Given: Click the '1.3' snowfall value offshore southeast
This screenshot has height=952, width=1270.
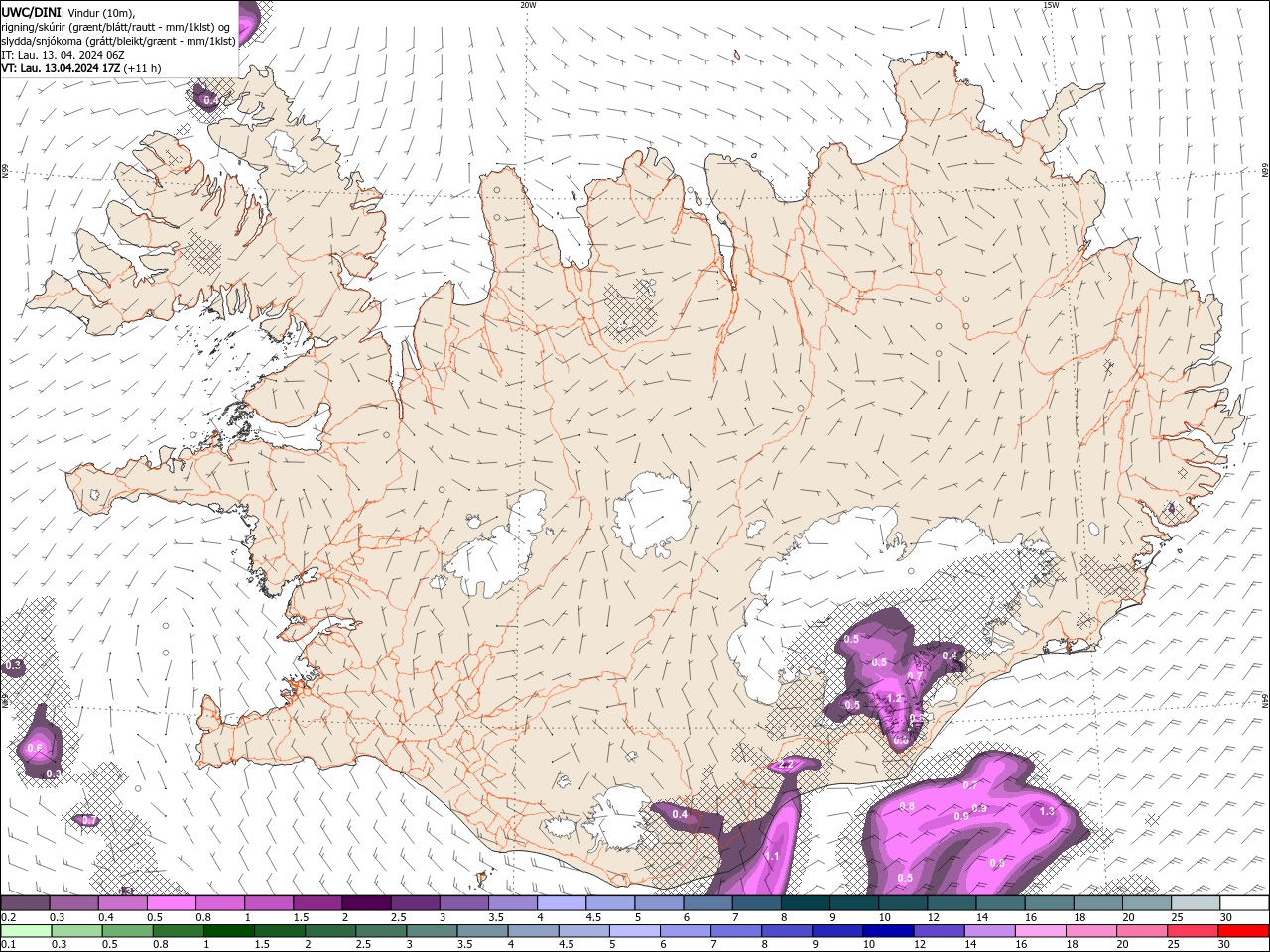Looking at the screenshot, I should [1047, 811].
